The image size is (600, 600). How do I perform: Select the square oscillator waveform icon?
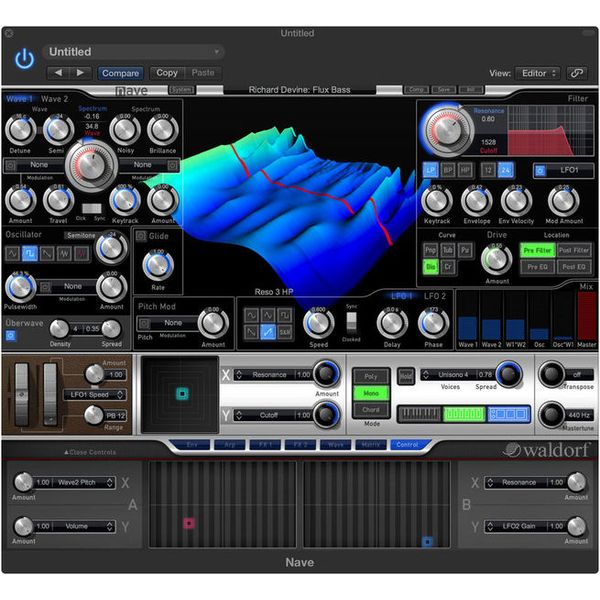[30, 254]
